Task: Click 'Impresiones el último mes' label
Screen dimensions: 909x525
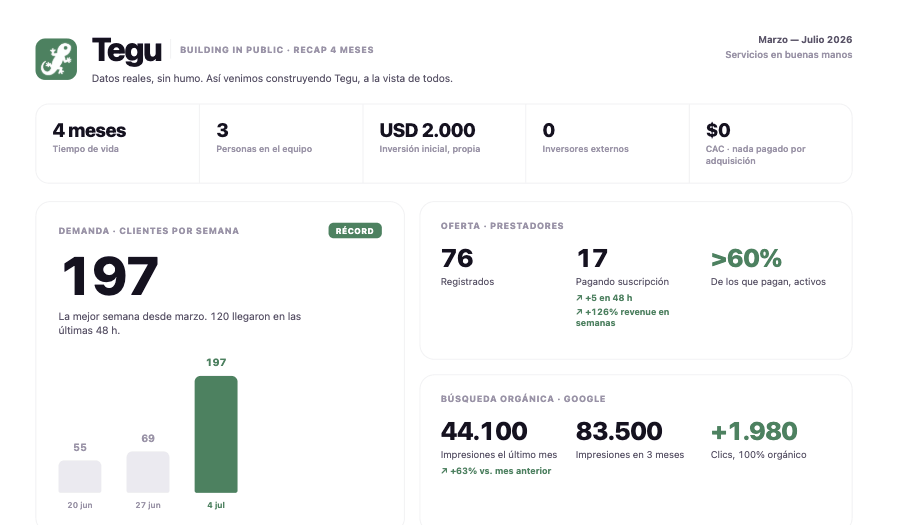Action: pyautogui.click(x=499, y=455)
